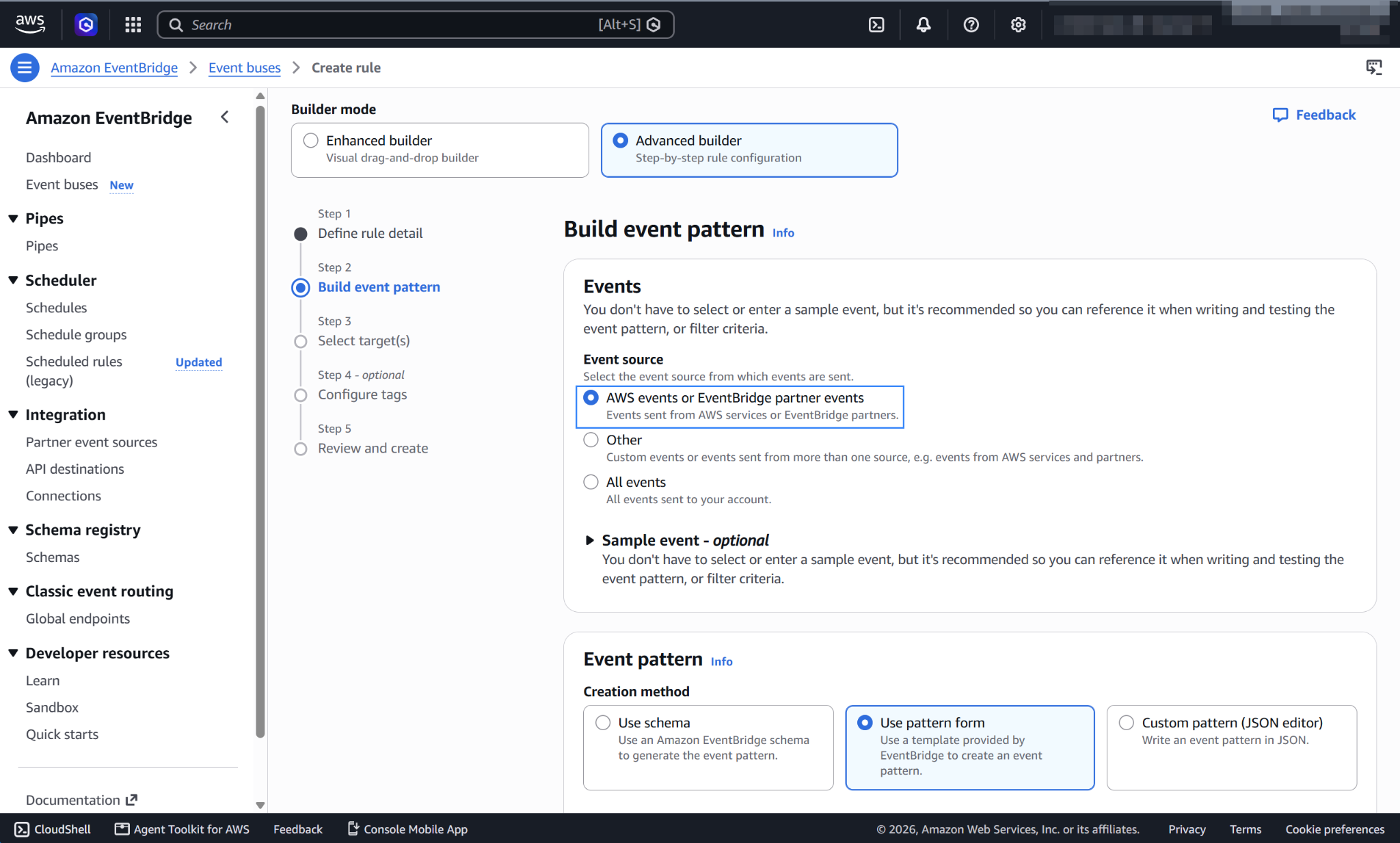Viewport: 1400px width, 843px height.
Task: Select the Enhanced builder mode
Action: [x=440, y=150]
